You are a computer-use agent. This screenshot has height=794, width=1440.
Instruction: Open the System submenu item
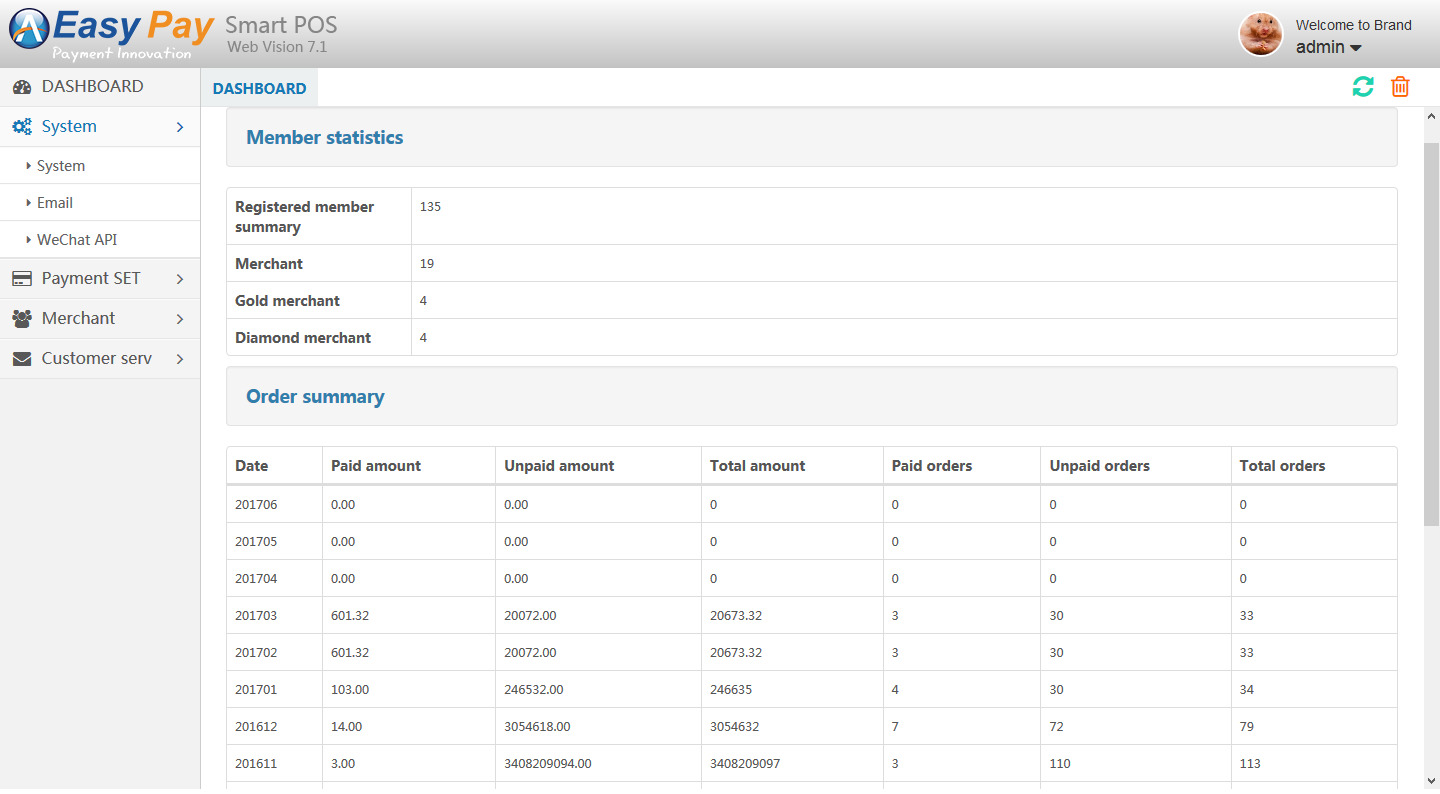click(61, 166)
